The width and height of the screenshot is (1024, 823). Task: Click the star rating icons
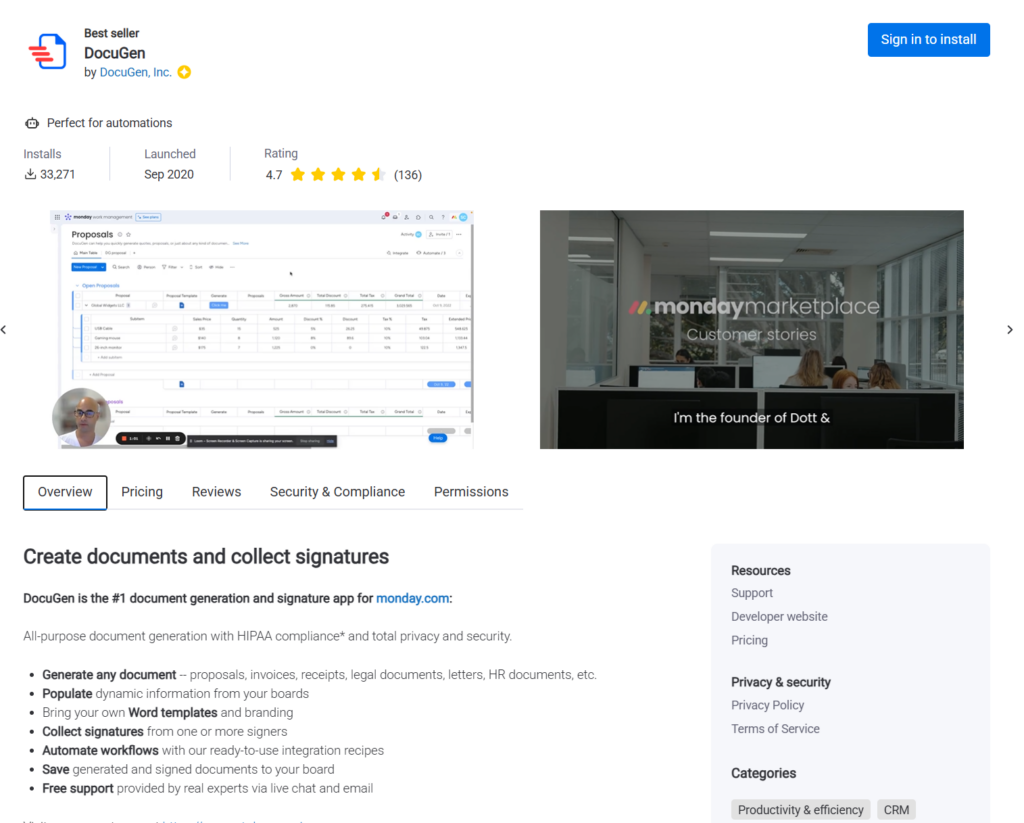point(338,175)
